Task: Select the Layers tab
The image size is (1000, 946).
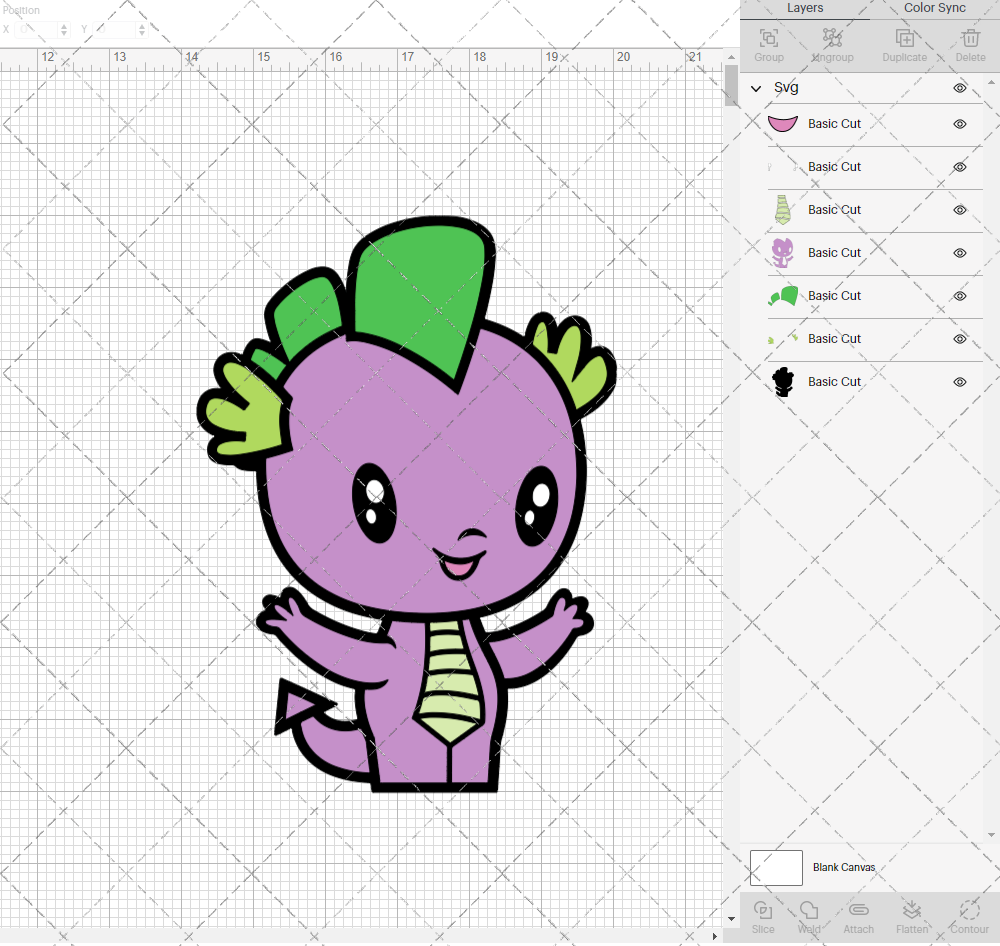Action: click(x=804, y=8)
